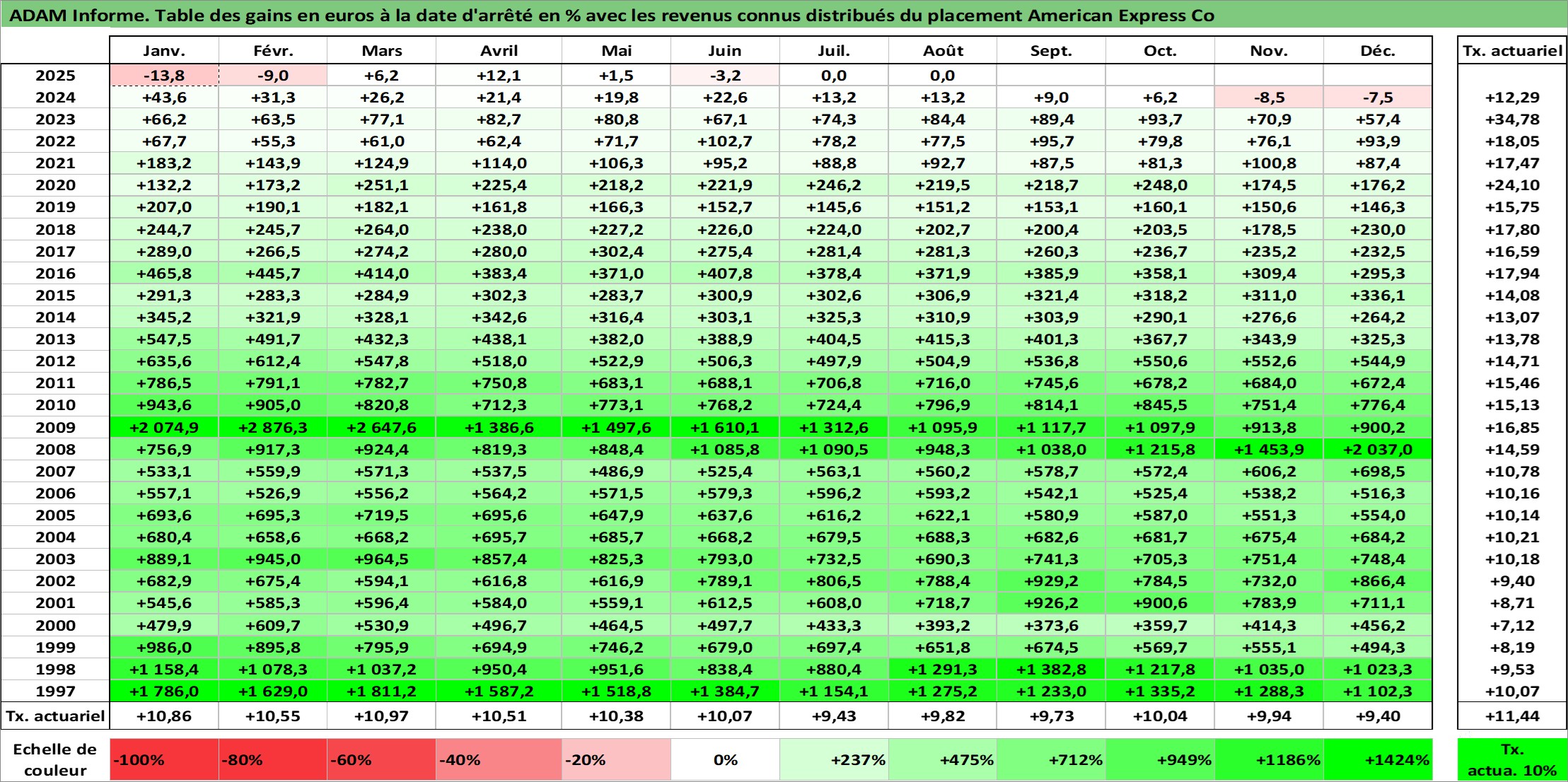The image size is (1568, 782).
Task: Click the +964,5 cell in 2003
Action: pos(381,559)
